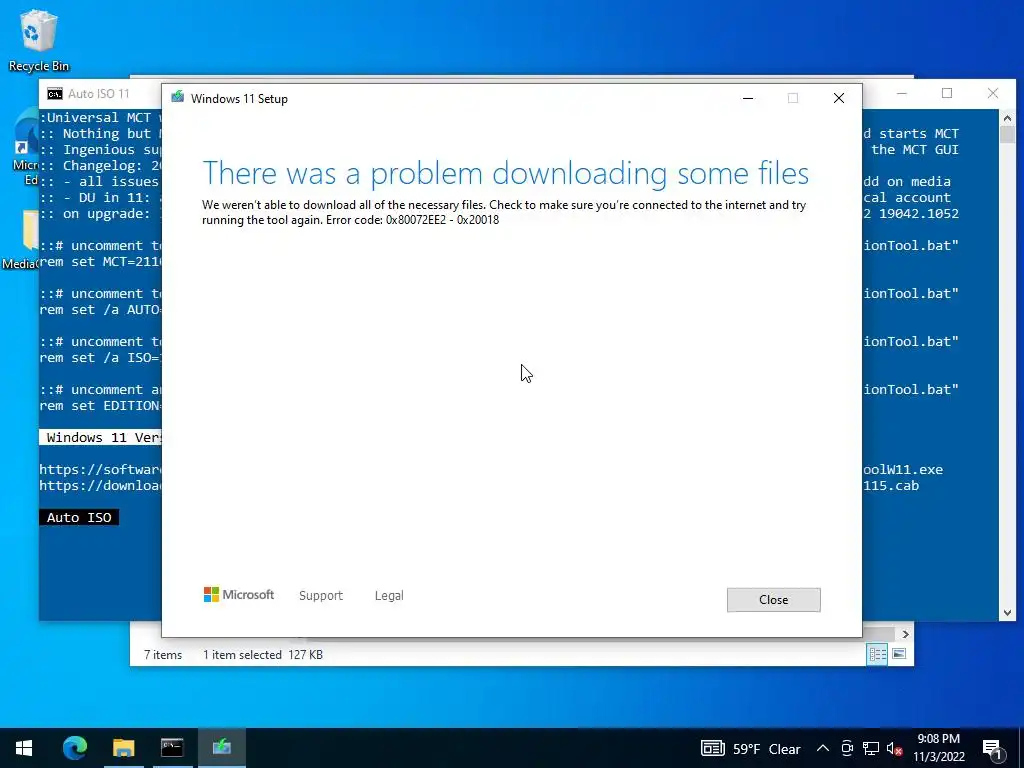
Task: Click the Meet Now tray icon
Action: coord(847,748)
